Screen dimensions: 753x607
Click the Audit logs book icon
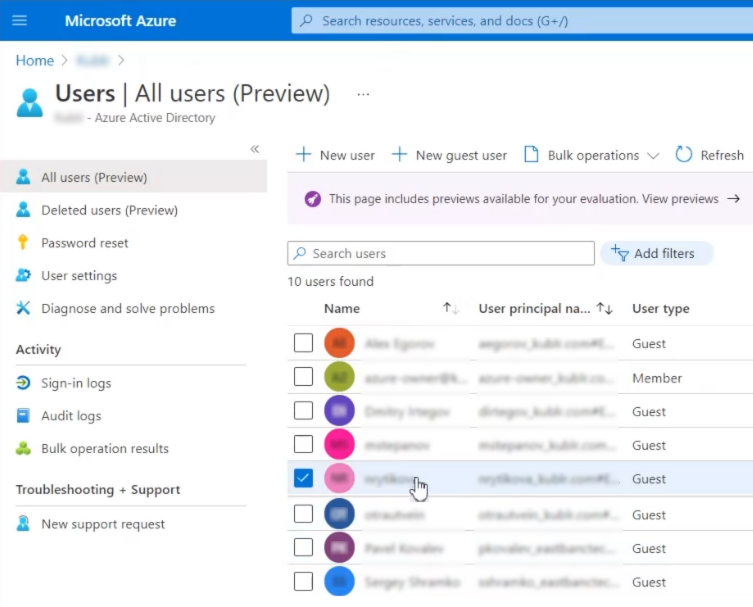(x=23, y=415)
